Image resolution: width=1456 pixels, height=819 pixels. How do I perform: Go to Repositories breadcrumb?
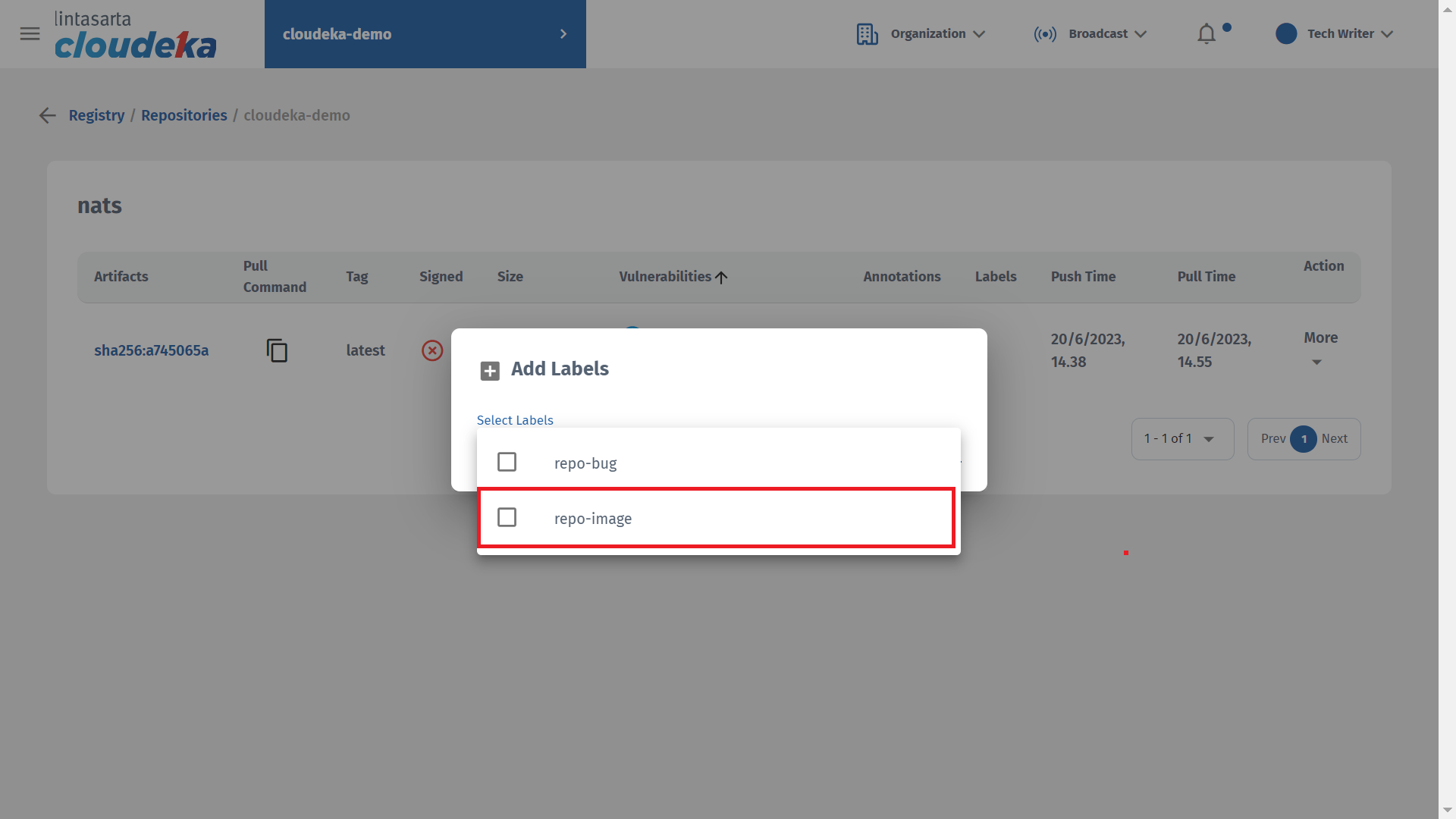[184, 115]
